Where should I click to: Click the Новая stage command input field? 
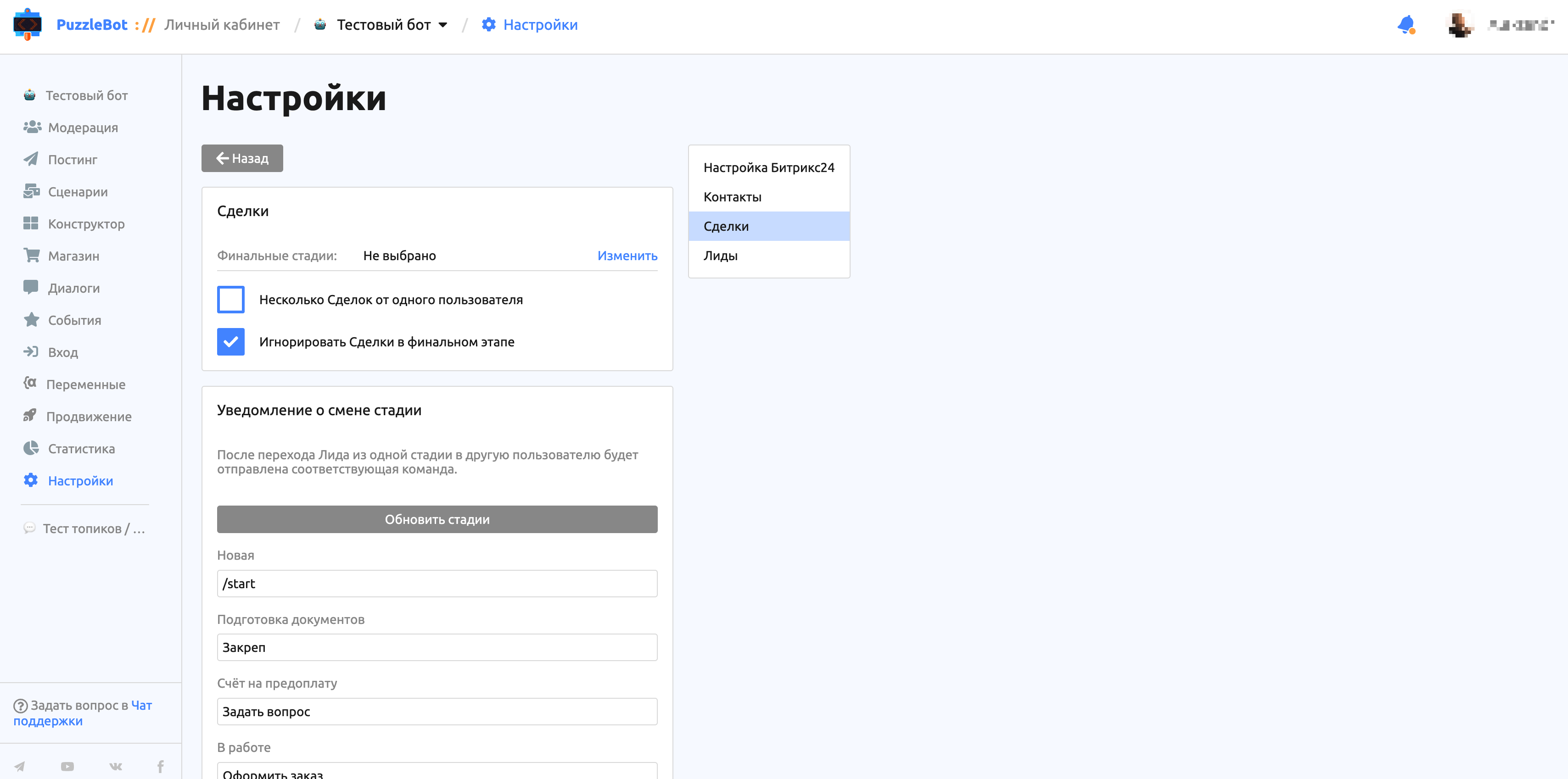pos(437,584)
